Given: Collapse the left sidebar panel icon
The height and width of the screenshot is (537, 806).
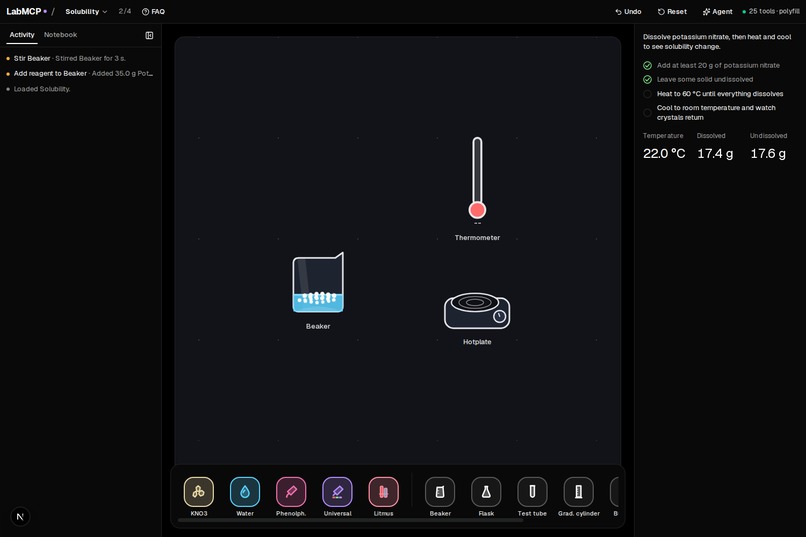Looking at the screenshot, I should point(149,35).
